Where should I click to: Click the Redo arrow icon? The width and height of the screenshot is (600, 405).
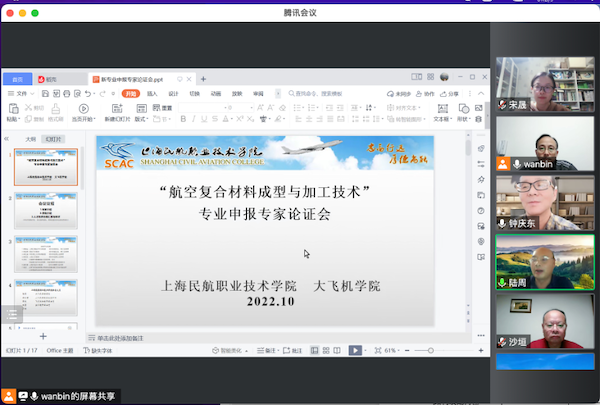pyautogui.click(x=102, y=93)
